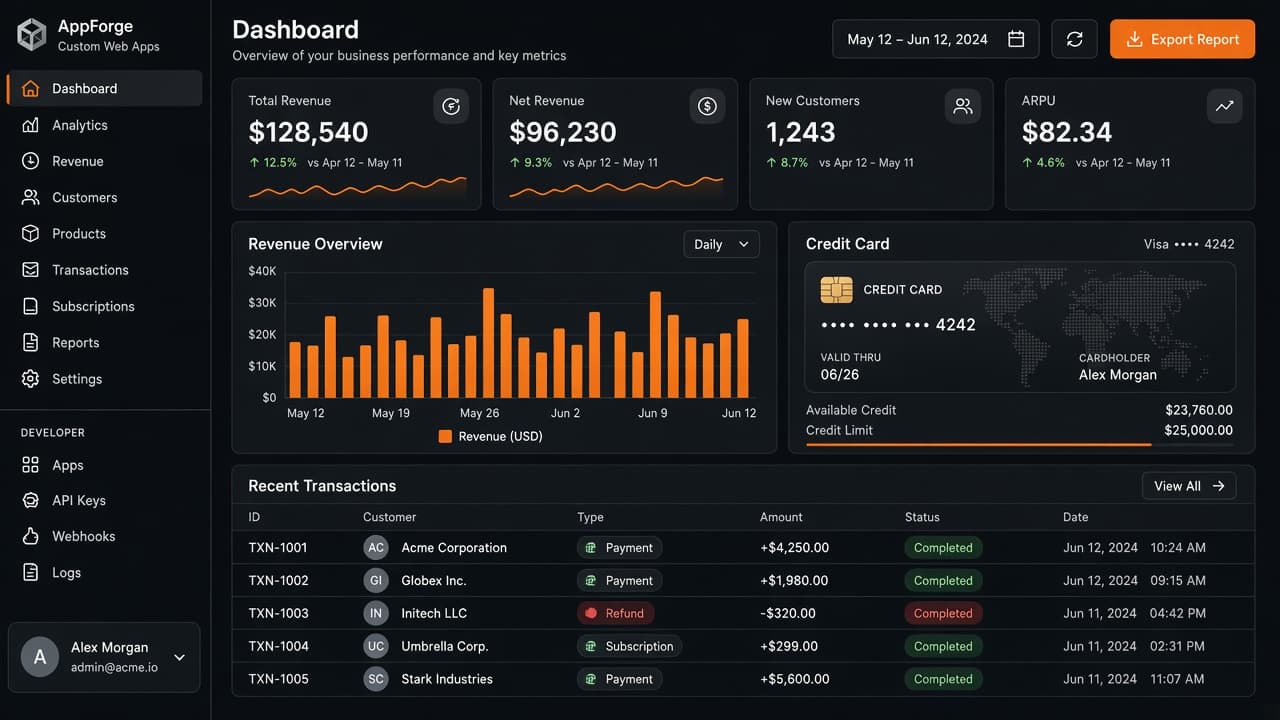This screenshot has height=720, width=1280.
Task: Click the AppForge cube logo icon
Action: (32, 35)
